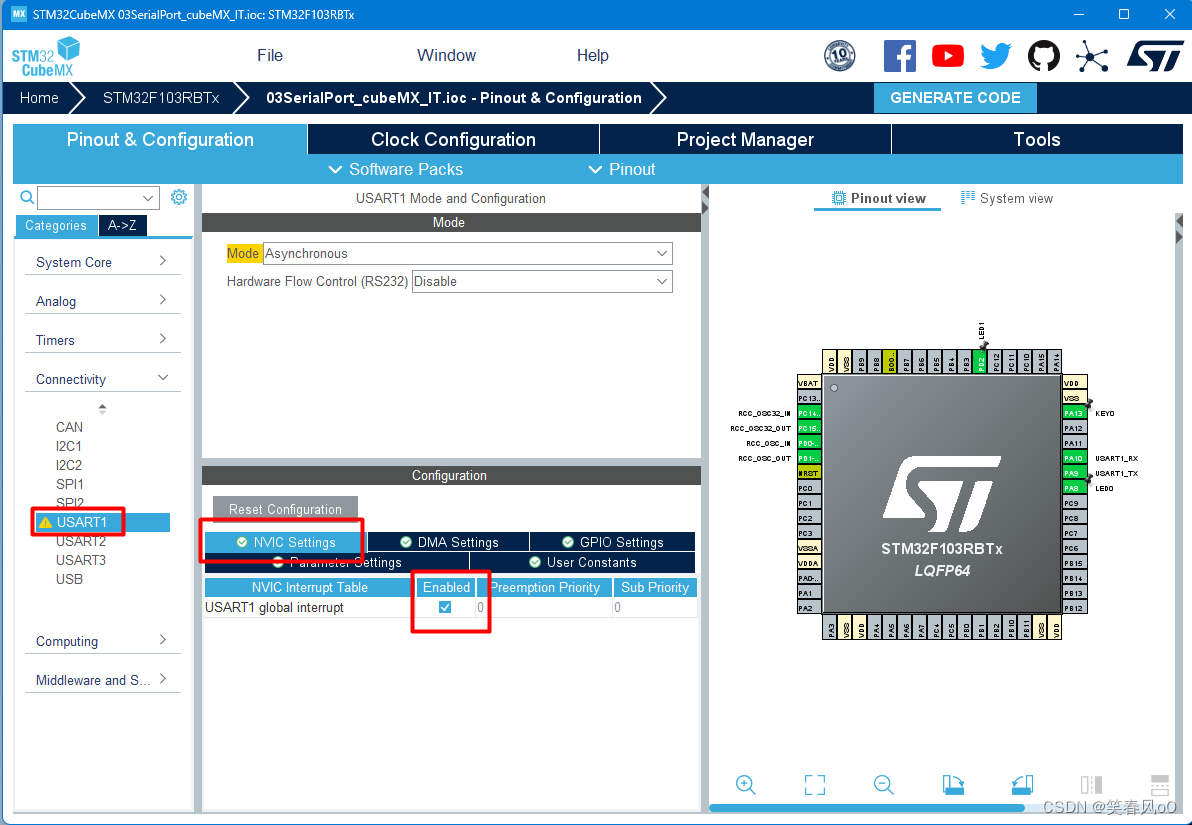Open the peripheral search combo box
Viewport: 1192px width, 825px height.
coord(99,198)
